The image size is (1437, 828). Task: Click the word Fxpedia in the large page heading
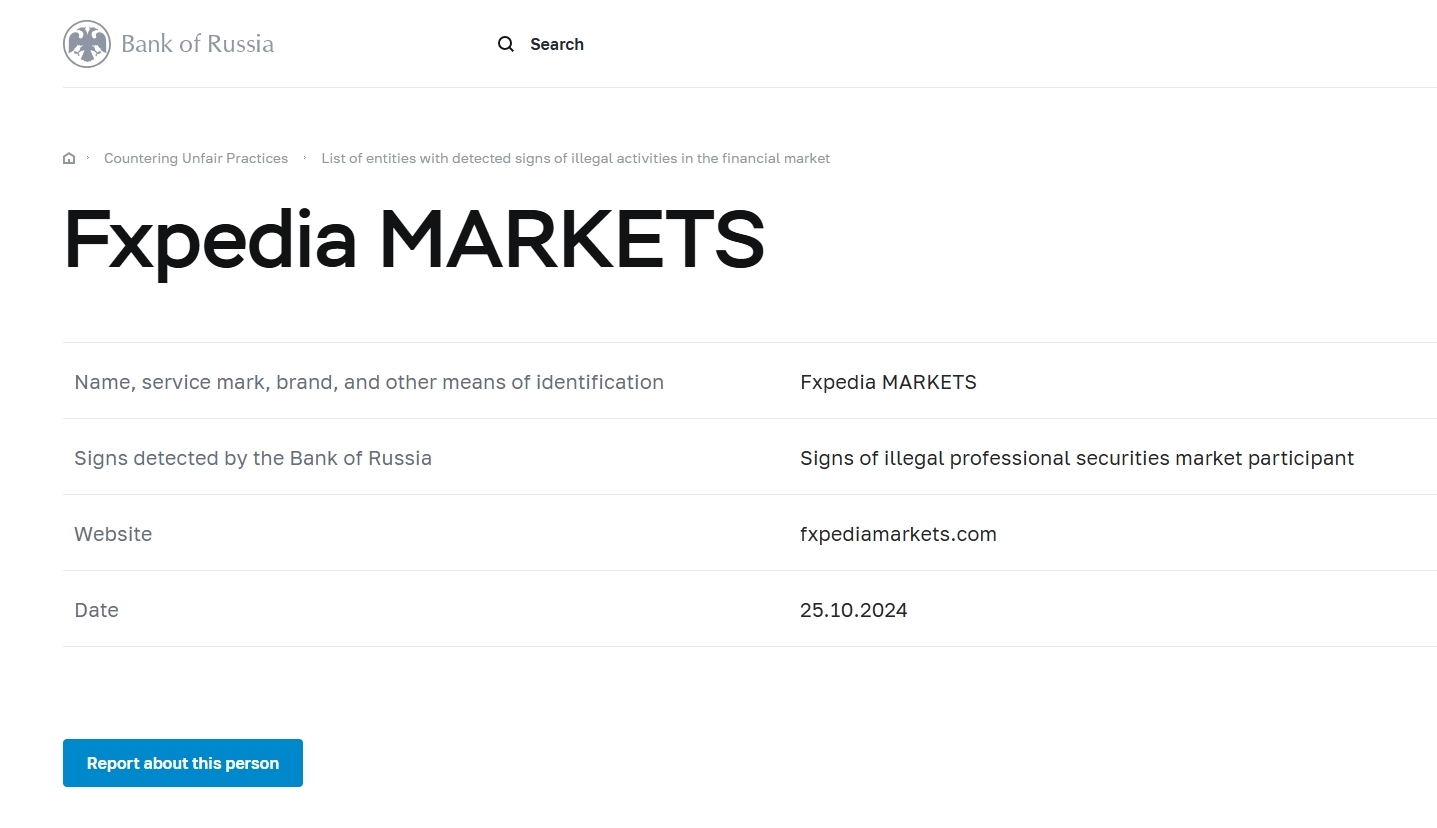click(210, 240)
